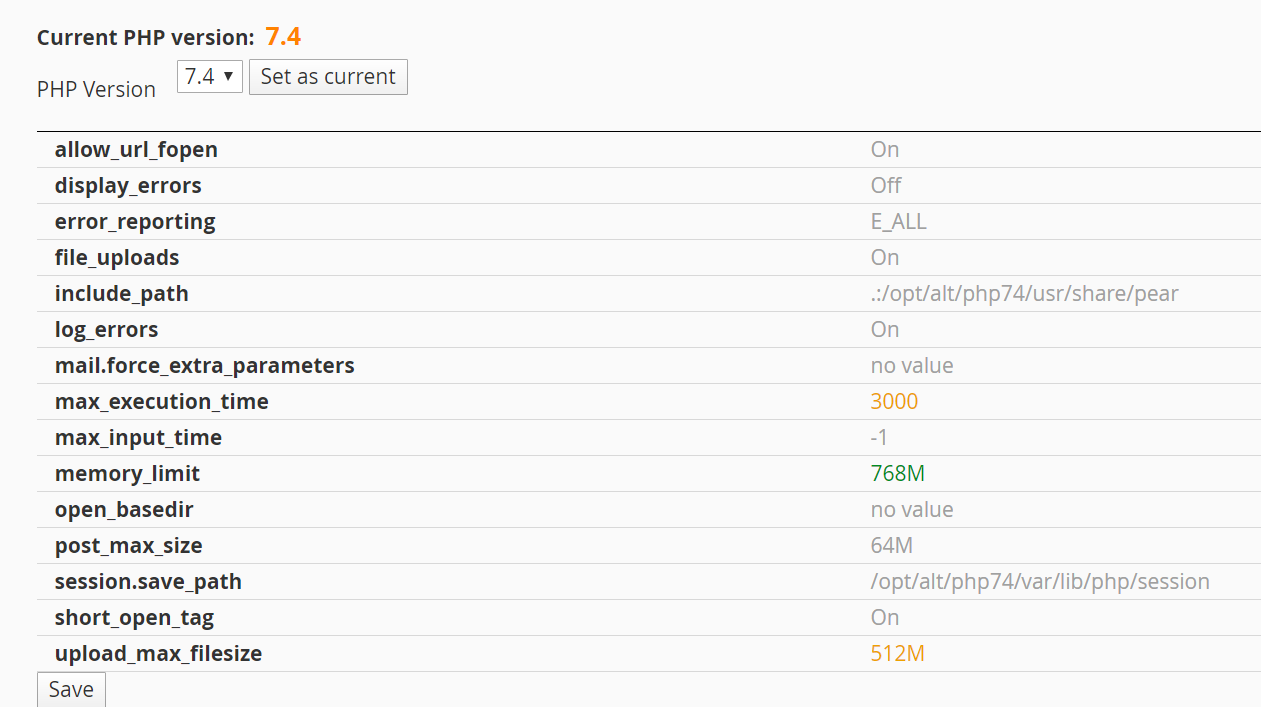The width and height of the screenshot is (1261, 707).
Task: Toggle the display_errors Off value
Action: tap(885, 186)
